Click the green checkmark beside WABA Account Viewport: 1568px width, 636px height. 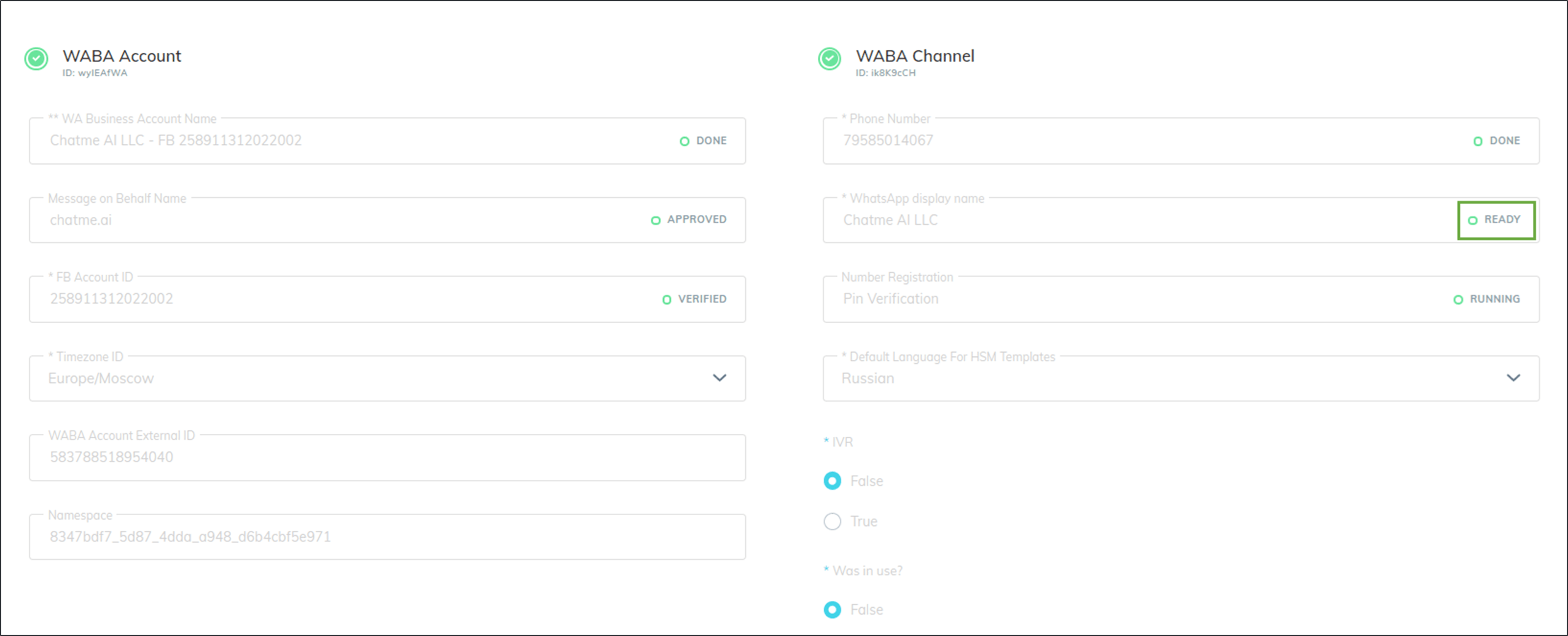36,59
